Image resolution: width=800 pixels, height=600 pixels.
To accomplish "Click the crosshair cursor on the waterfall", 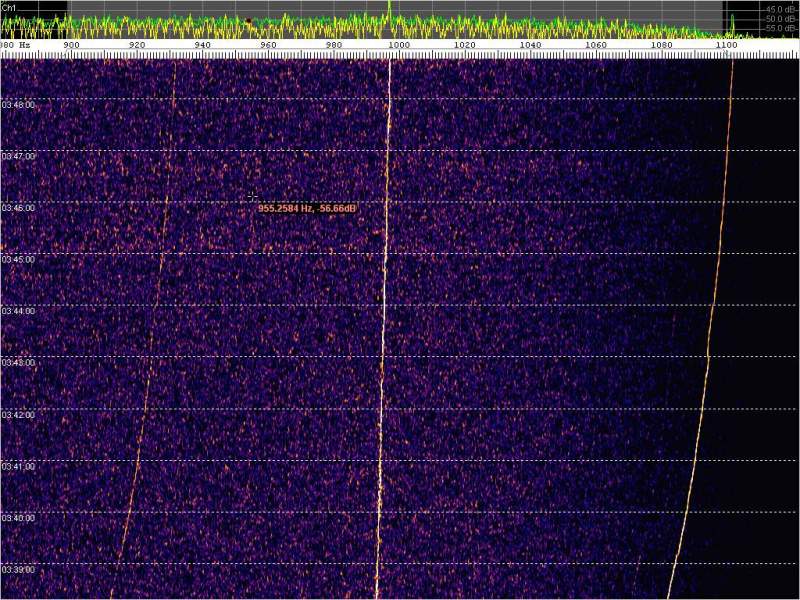I will [x=252, y=197].
